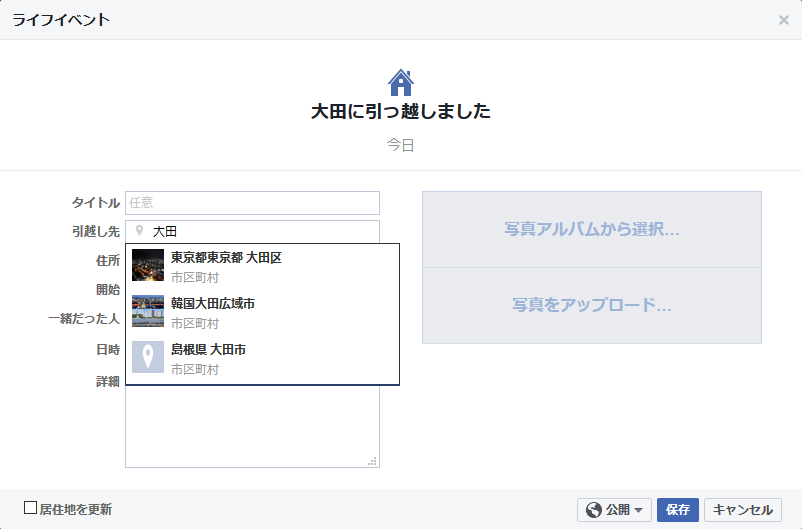Click the resize grip of the 詳細 text area

pyautogui.click(x=373, y=461)
